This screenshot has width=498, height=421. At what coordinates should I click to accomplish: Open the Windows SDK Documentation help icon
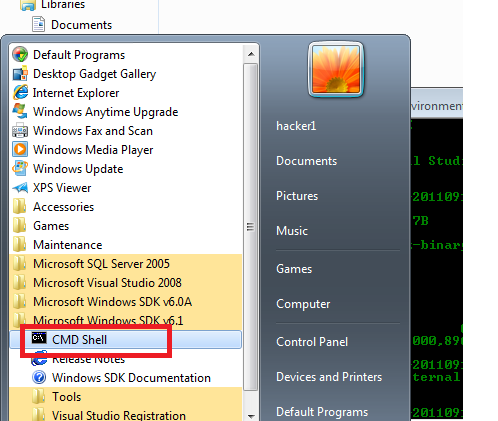point(39,378)
